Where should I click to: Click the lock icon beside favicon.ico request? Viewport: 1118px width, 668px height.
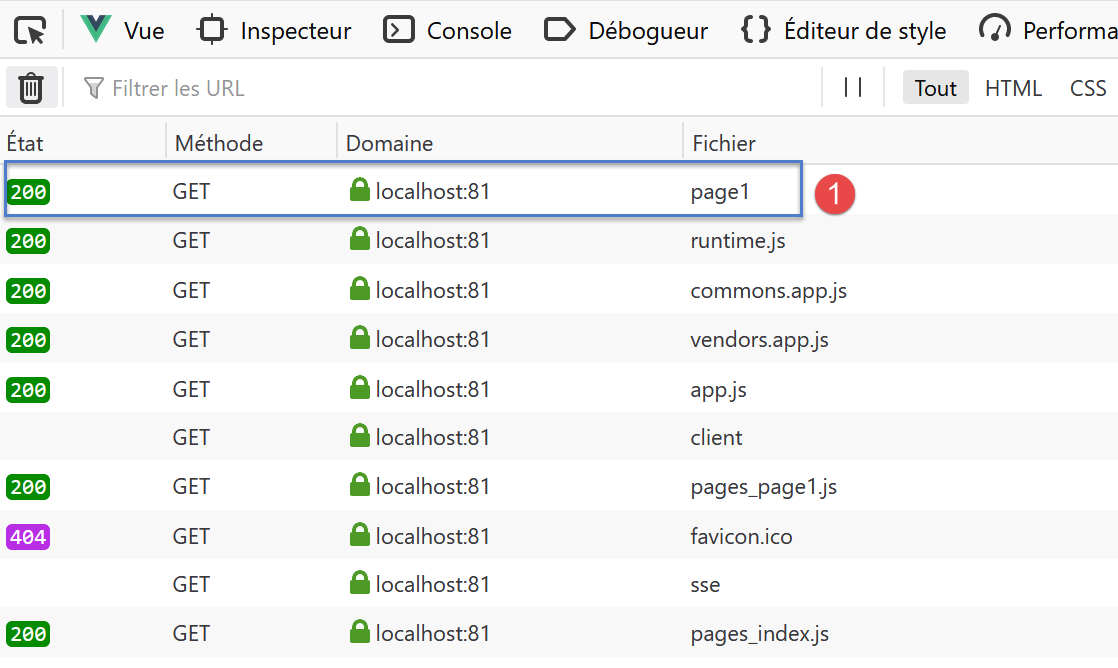(360, 536)
